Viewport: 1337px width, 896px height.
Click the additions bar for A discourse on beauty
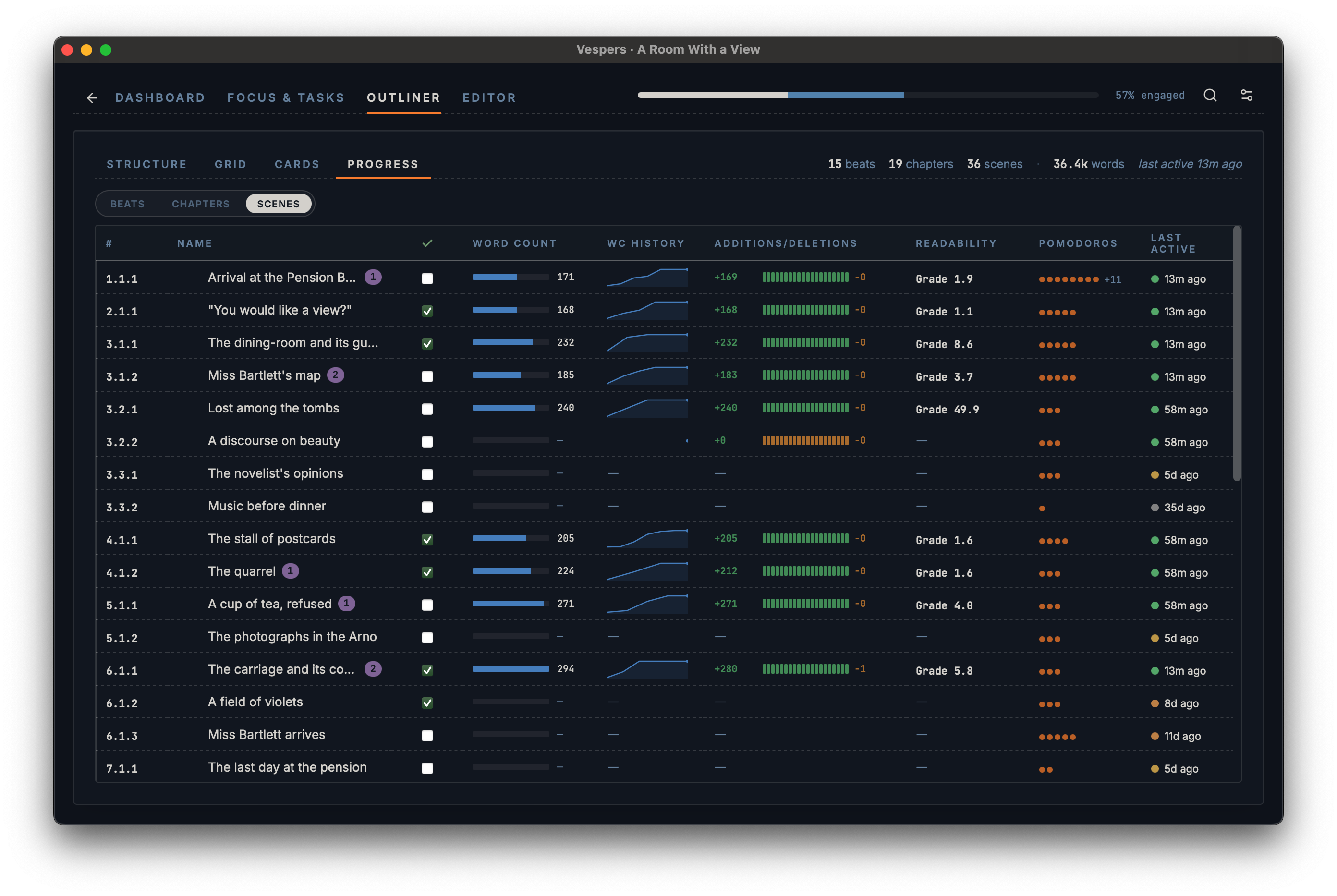coord(805,441)
